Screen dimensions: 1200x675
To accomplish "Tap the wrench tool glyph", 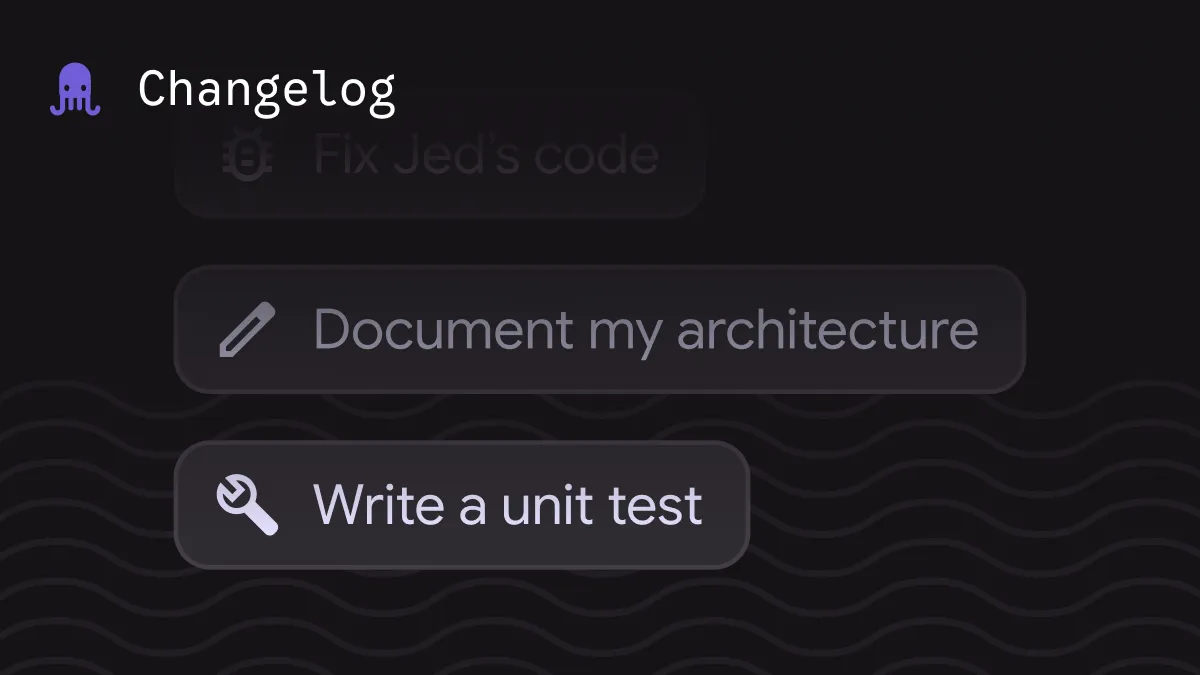I will [x=247, y=505].
